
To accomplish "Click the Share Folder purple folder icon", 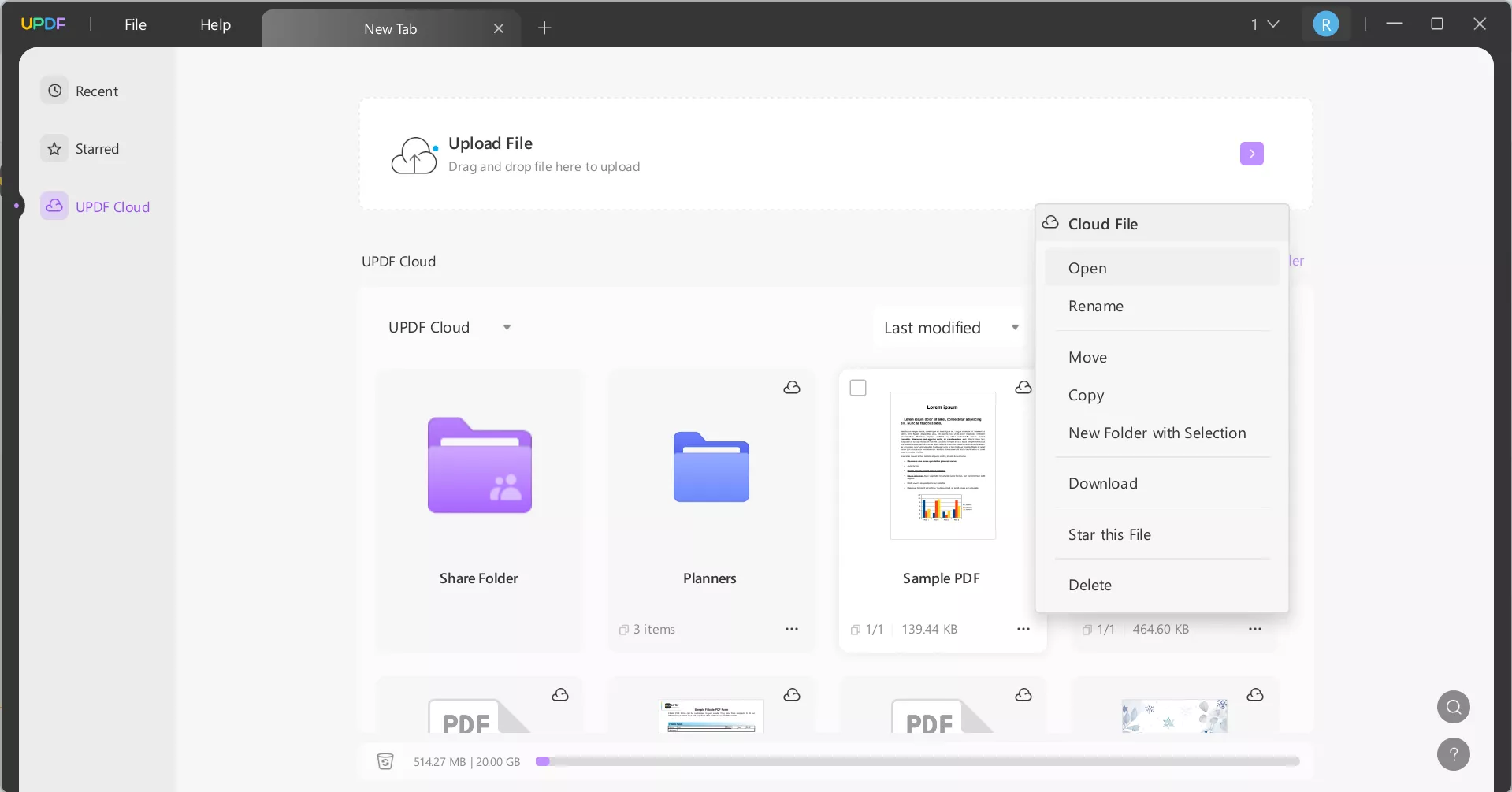I will (x=480, y=465).
